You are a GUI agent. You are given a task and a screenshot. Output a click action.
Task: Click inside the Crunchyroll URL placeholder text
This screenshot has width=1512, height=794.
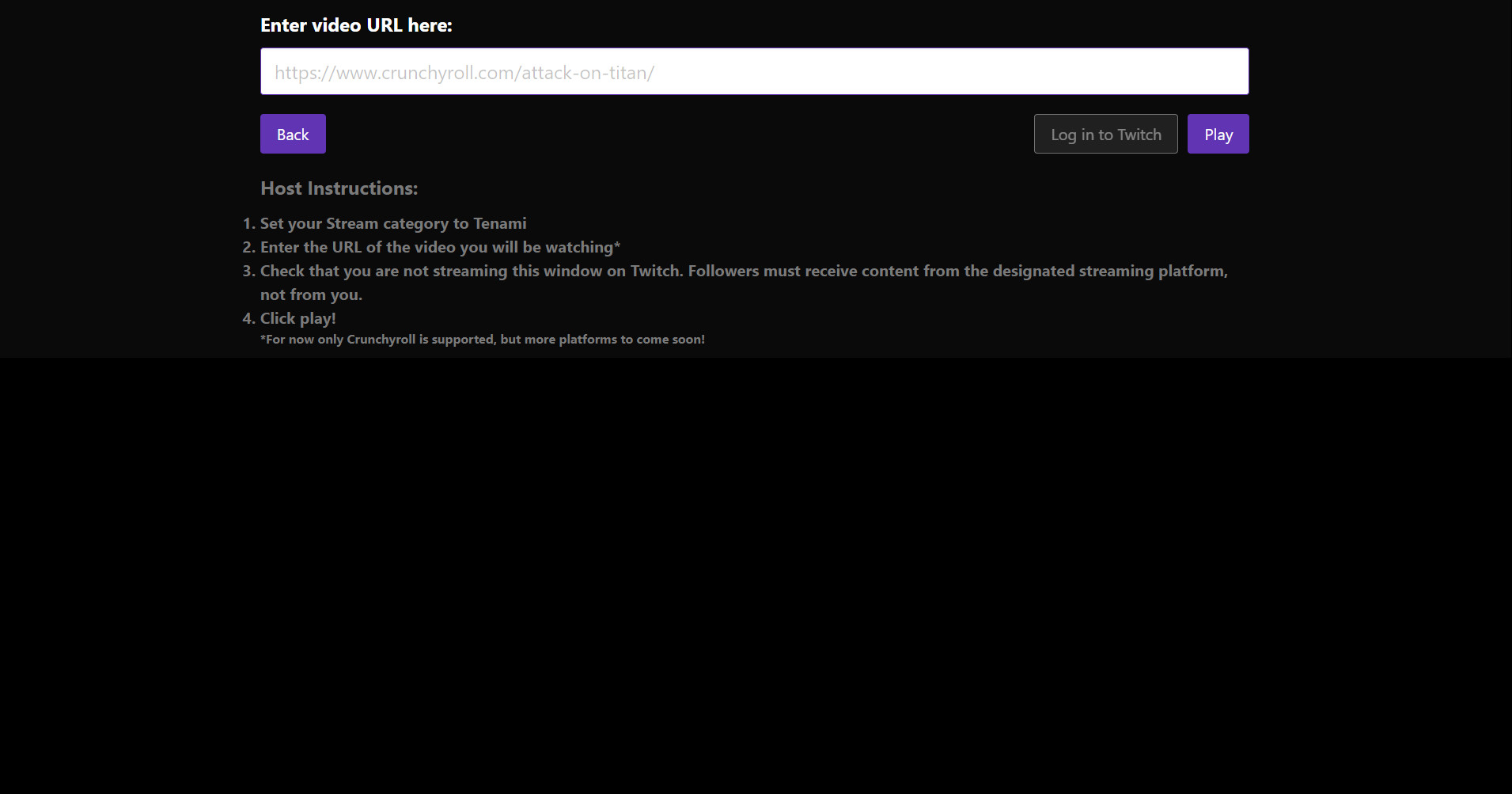464,72
